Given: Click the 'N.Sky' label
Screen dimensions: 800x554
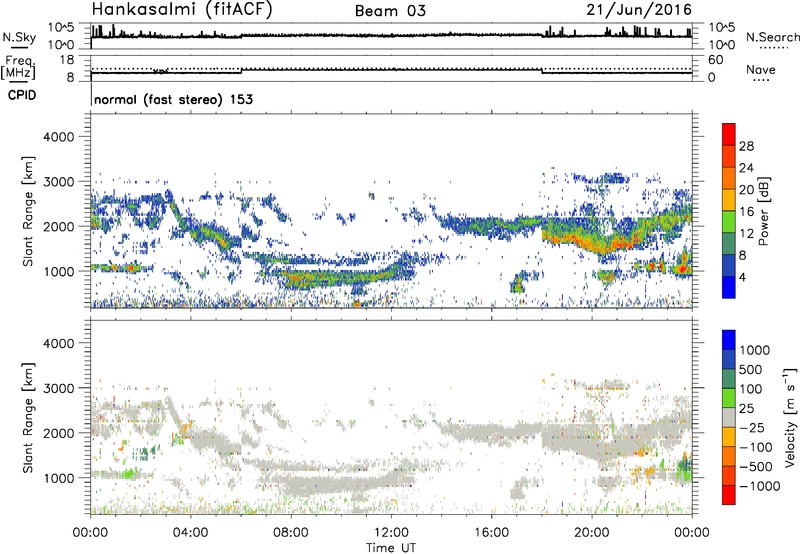Looking at the screenshot, I should tap(19, 37).
